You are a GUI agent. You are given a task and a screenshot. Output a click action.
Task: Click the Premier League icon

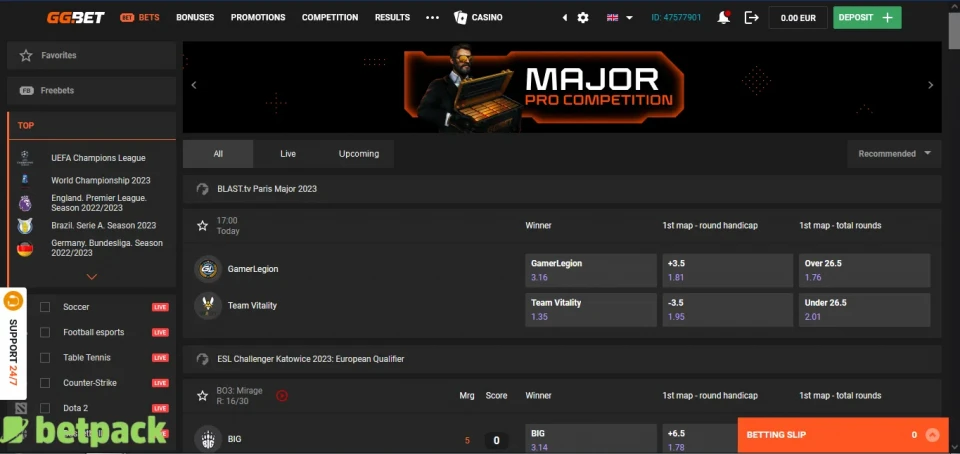click(x=25, y=203)
